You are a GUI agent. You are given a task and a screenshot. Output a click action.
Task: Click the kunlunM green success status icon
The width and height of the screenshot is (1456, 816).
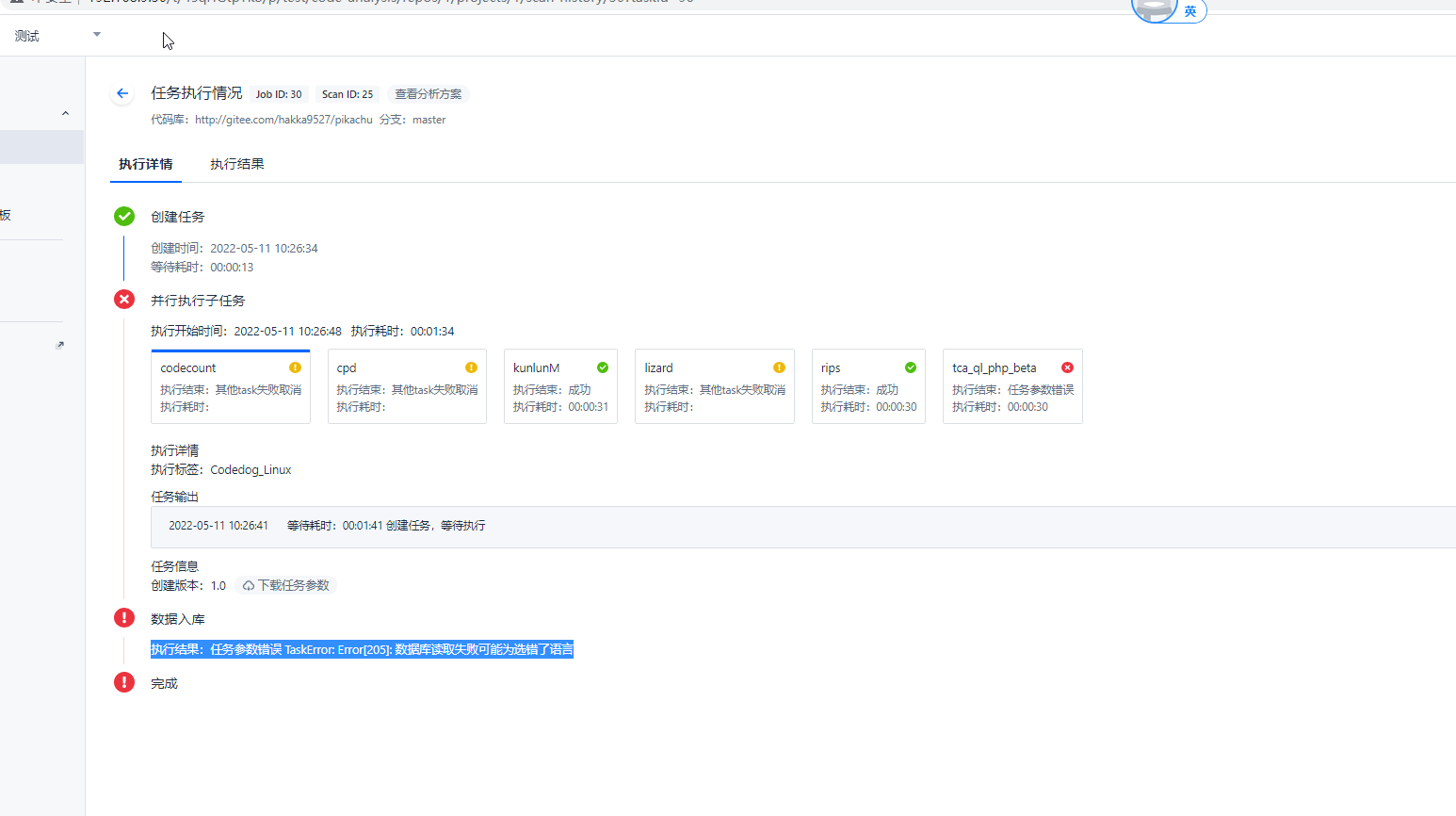coord(603,367)
